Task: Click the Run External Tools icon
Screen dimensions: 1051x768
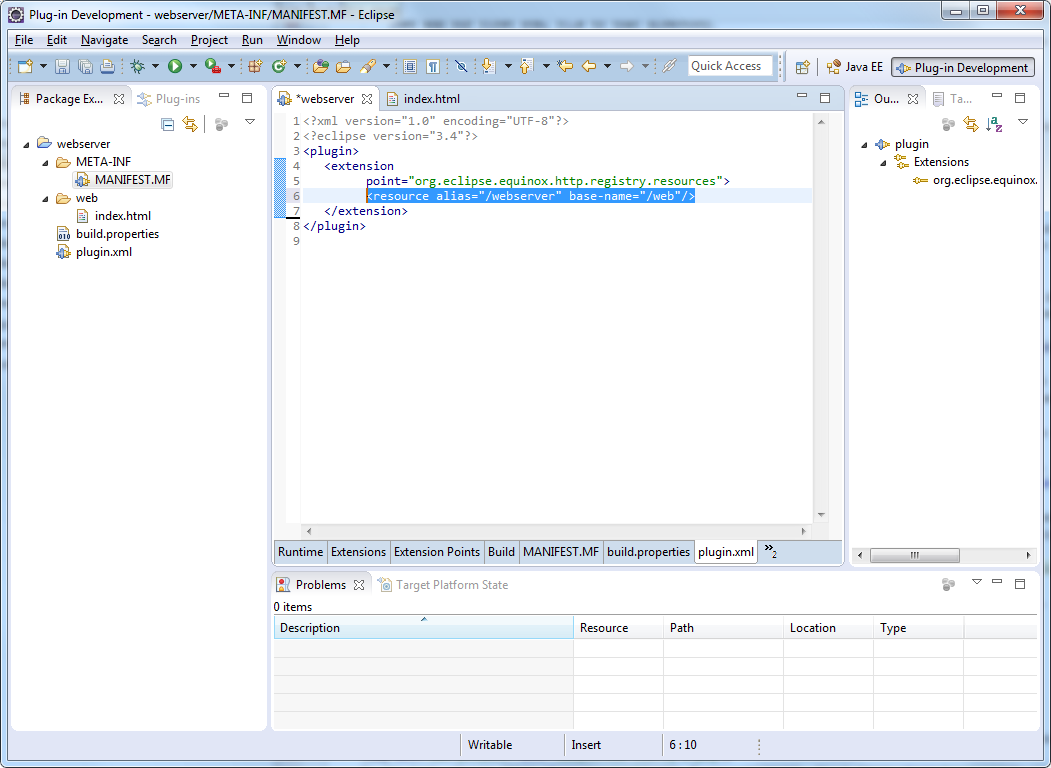Action: tap(212, 66)
